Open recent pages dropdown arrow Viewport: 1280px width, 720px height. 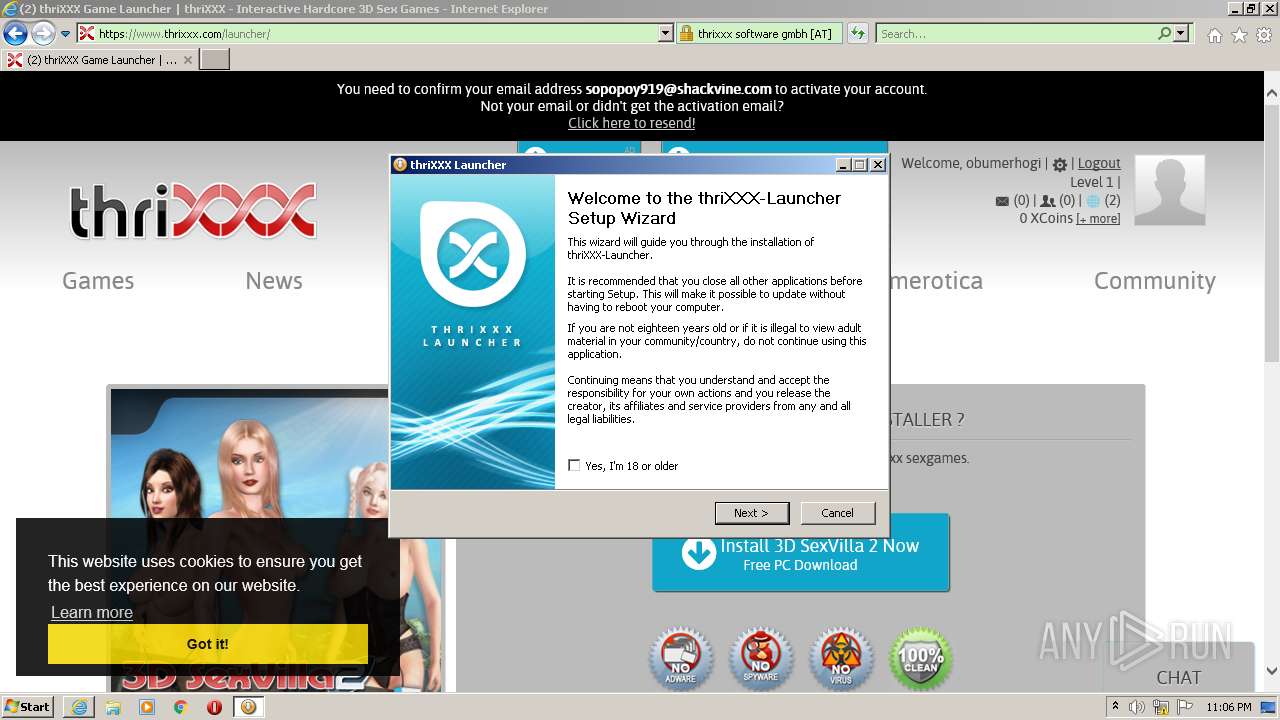tap(66, 34)
